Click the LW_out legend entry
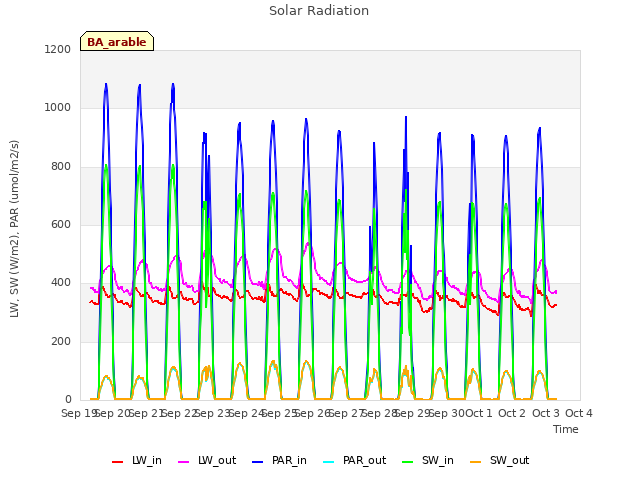Screen dimensions: 640x480 [x=207, y=460]
